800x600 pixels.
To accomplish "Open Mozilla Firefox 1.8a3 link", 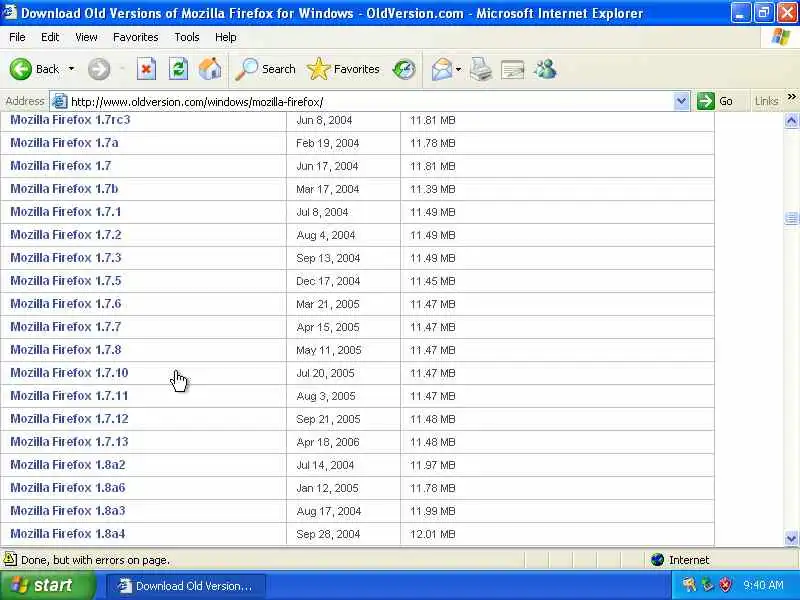I will coord(68,511).
